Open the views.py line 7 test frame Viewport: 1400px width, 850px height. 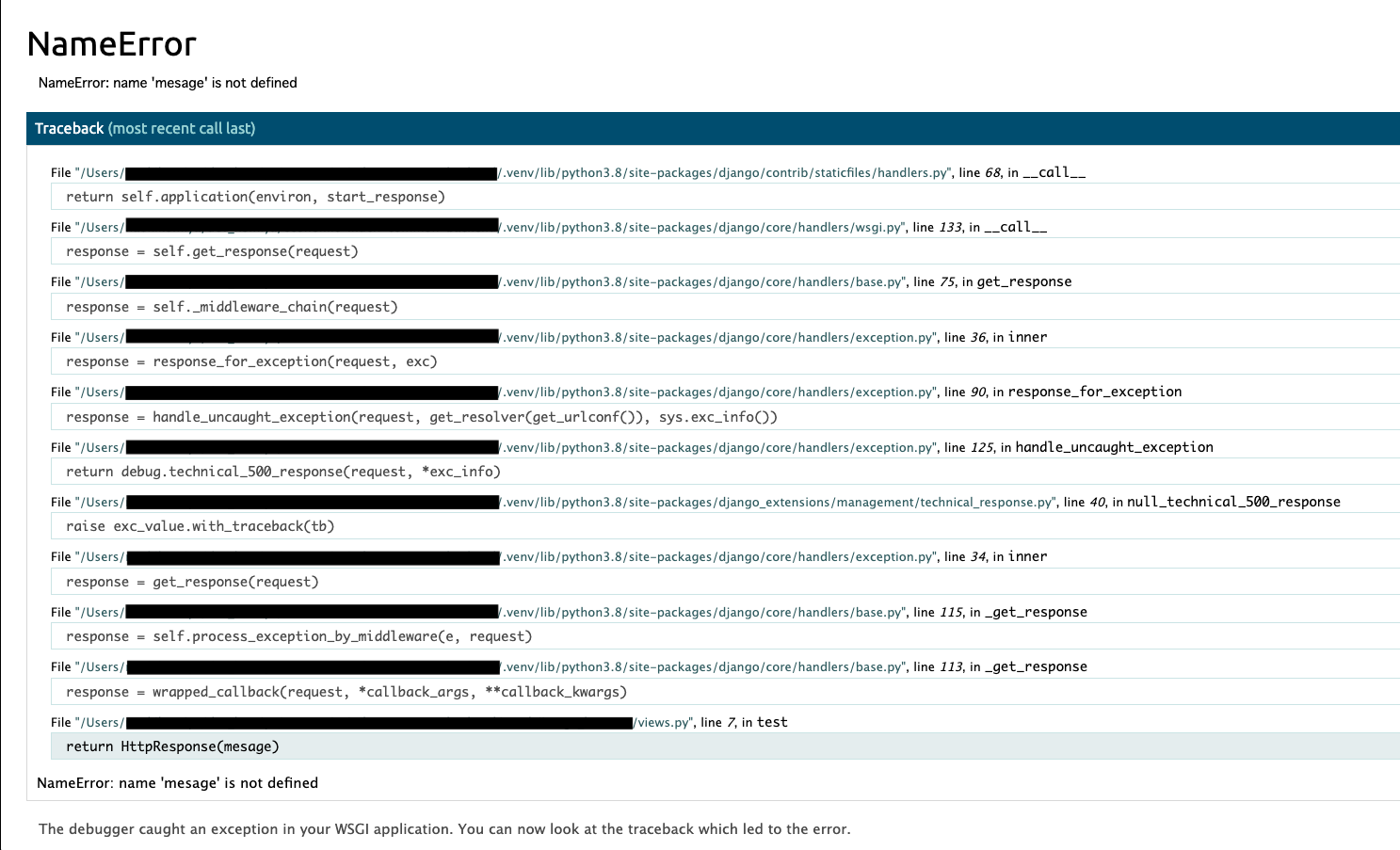pyautogui.click(x=419, y=722)
